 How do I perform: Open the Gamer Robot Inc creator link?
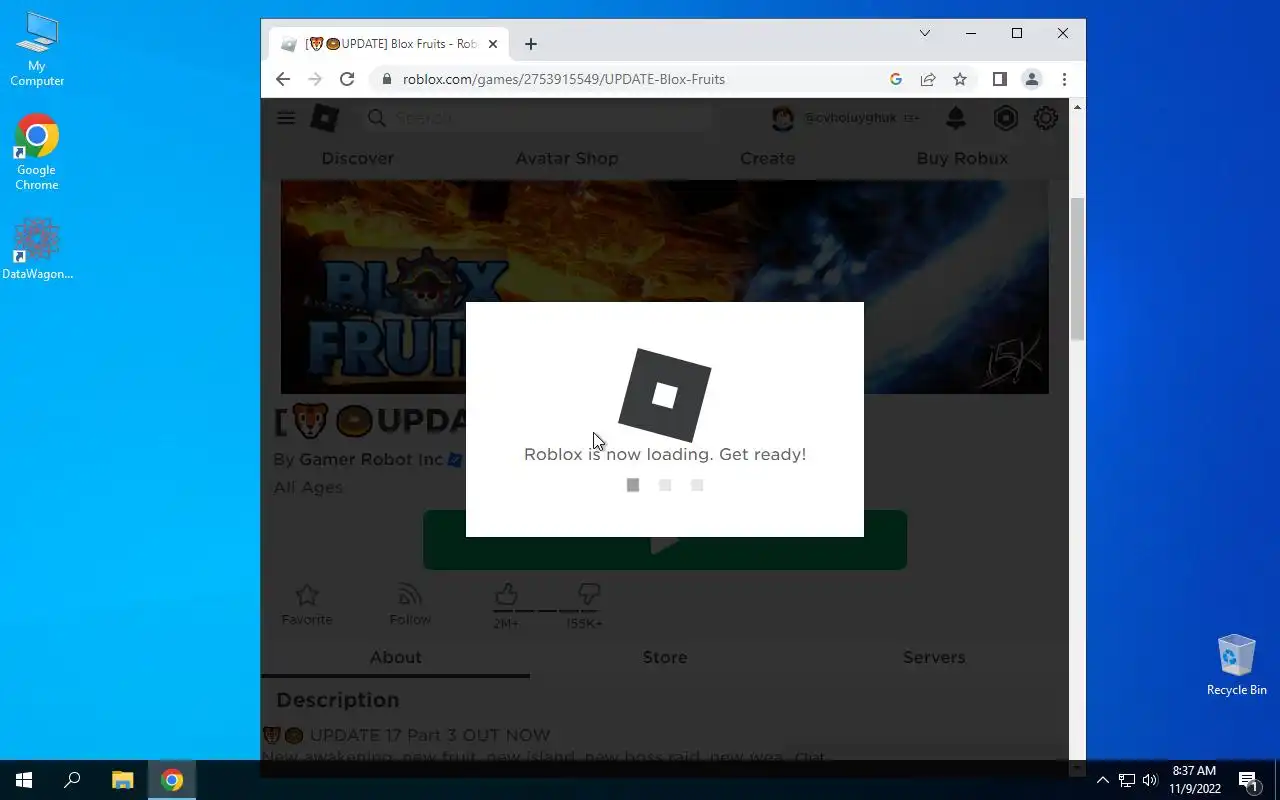point(371,460)
